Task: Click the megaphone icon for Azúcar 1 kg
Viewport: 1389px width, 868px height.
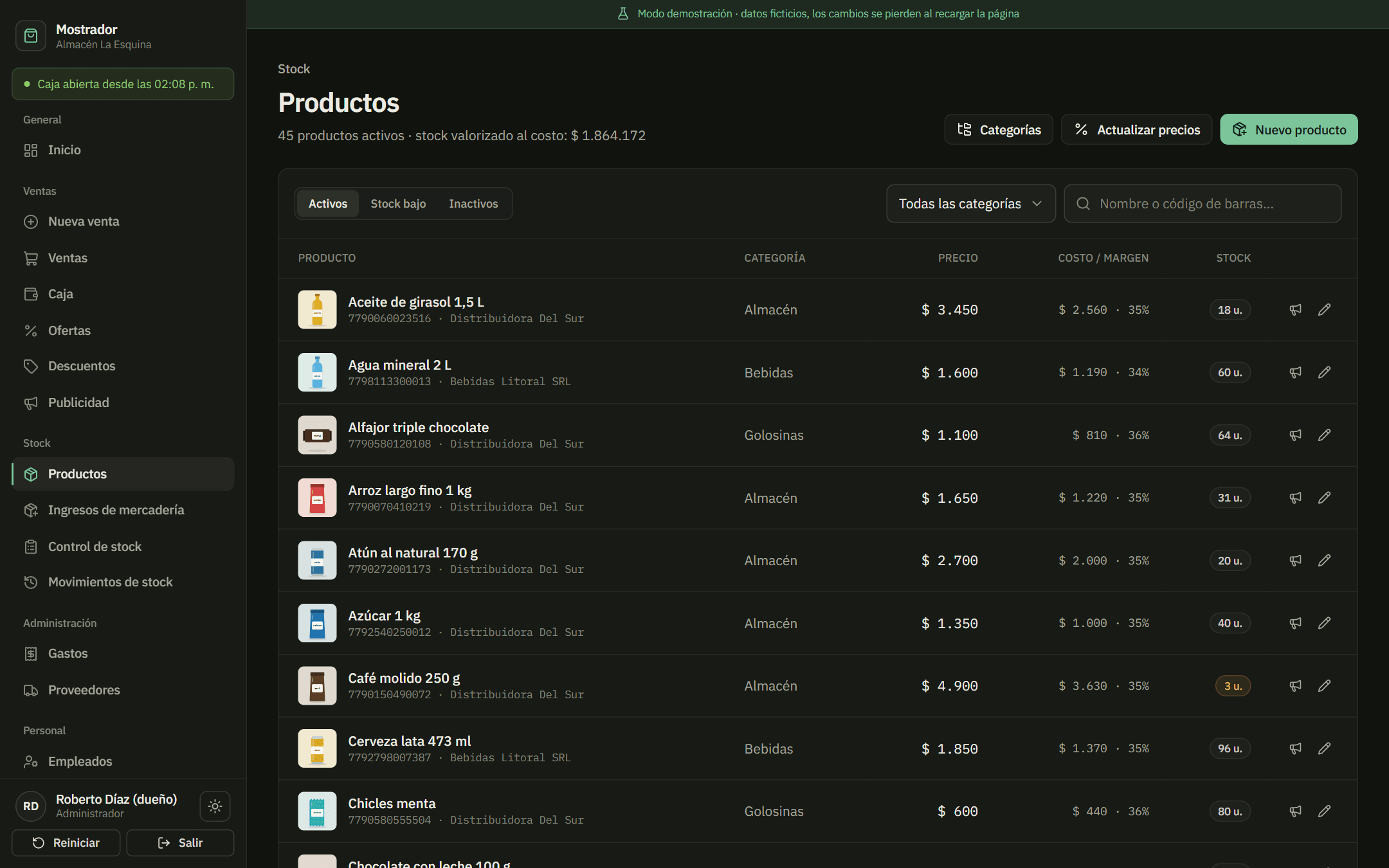Action: [1295, 623]
